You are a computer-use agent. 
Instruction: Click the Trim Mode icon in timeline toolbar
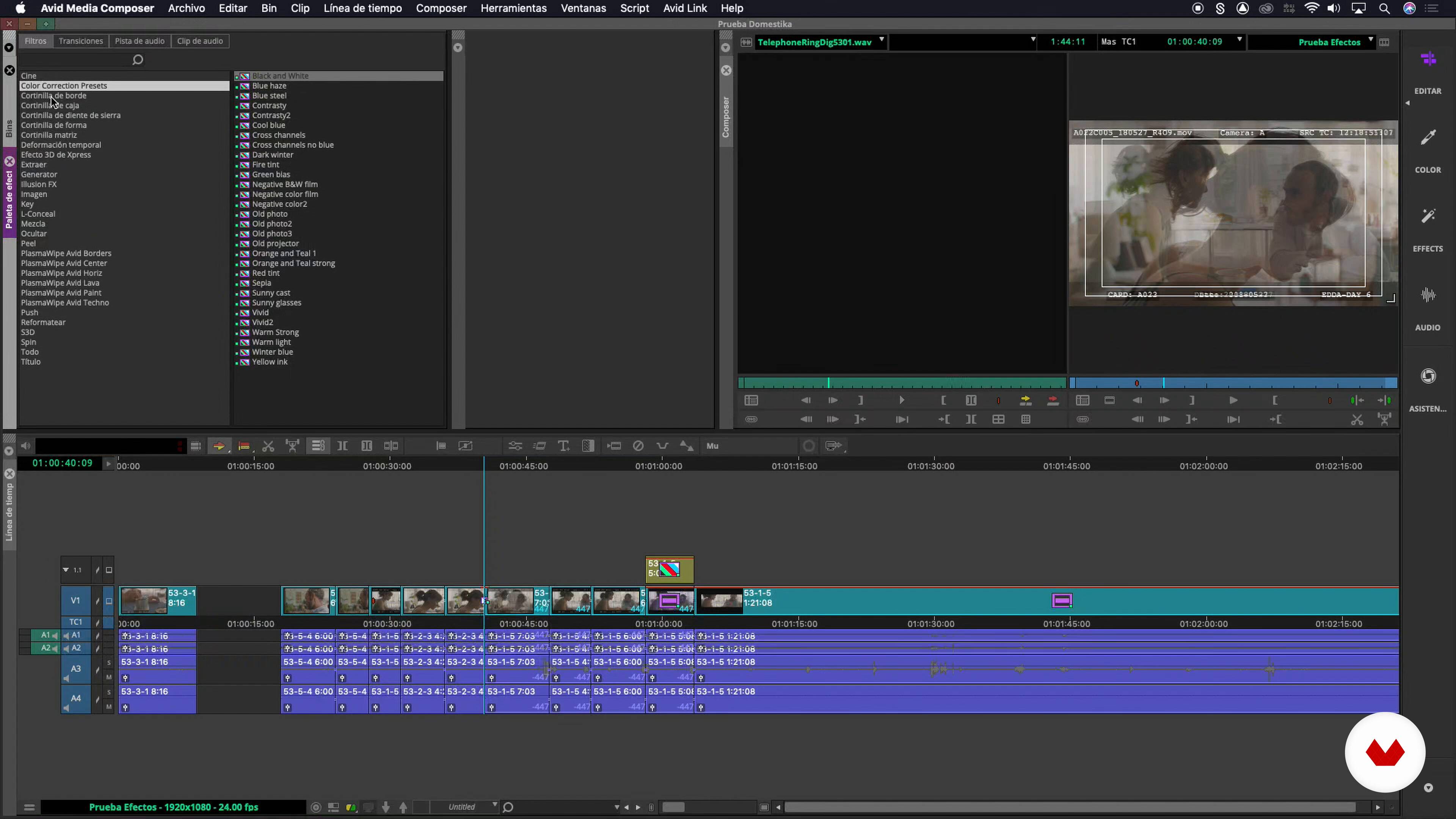point(391,446)
